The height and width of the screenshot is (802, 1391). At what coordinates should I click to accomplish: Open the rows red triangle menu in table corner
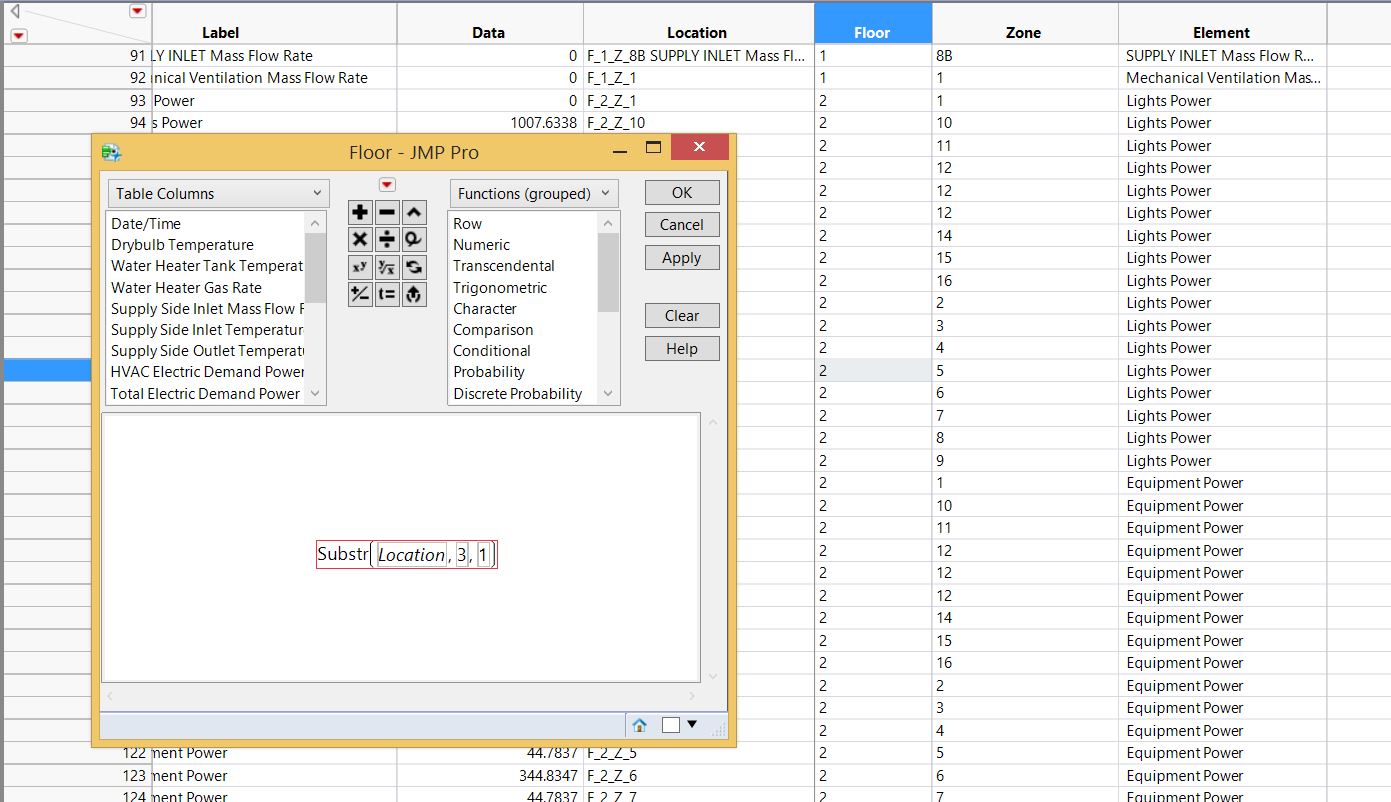pyautogui.click(x=18, y=35)
